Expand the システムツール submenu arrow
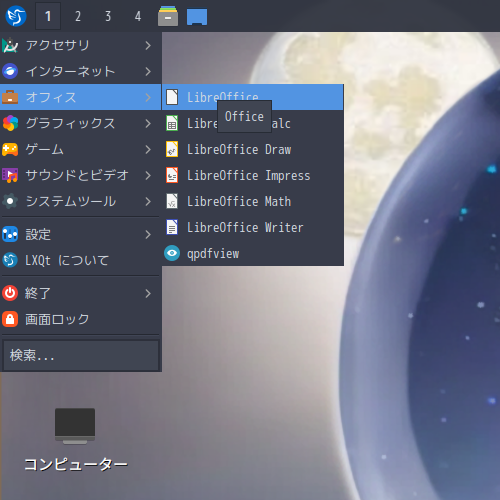The width and height of the screenshot is (500, 500). click(148, 201)
